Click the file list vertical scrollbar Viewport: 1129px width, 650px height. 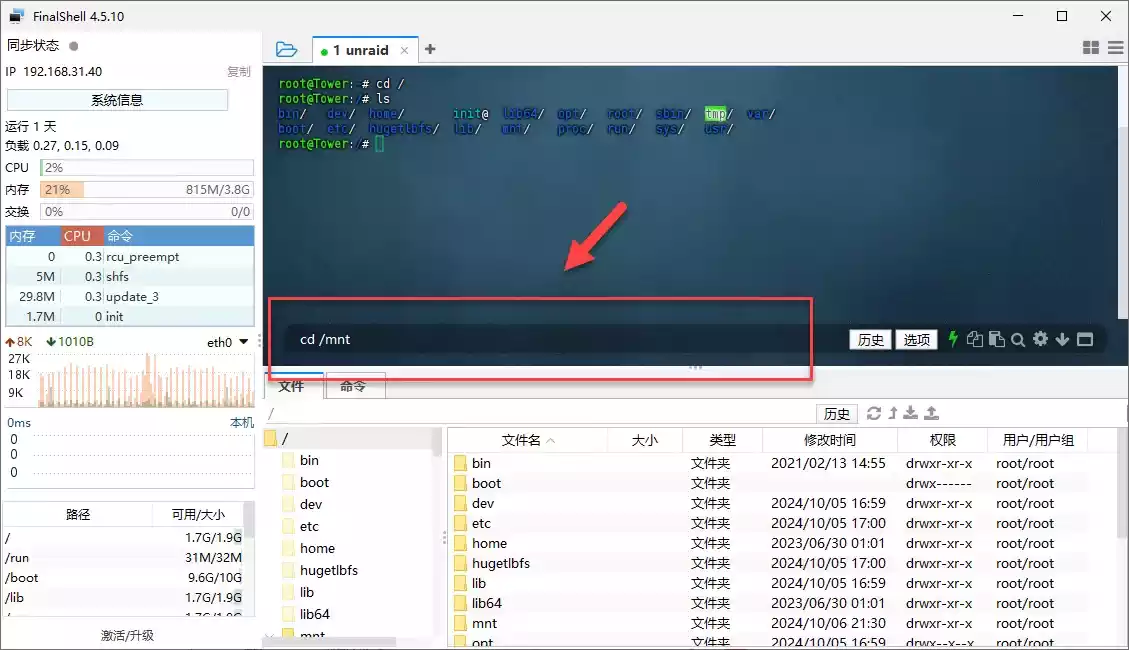pos(1123,482)
